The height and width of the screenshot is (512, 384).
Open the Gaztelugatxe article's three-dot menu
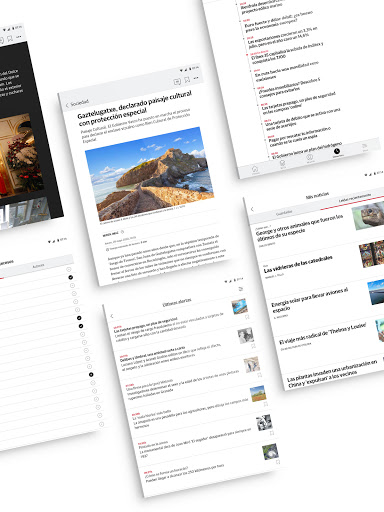coord(196,78)
